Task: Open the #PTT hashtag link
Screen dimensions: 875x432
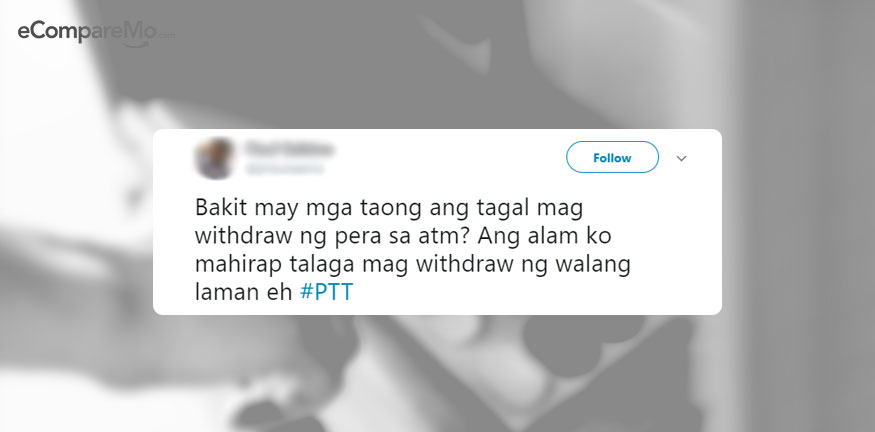Action: point(326,292)
